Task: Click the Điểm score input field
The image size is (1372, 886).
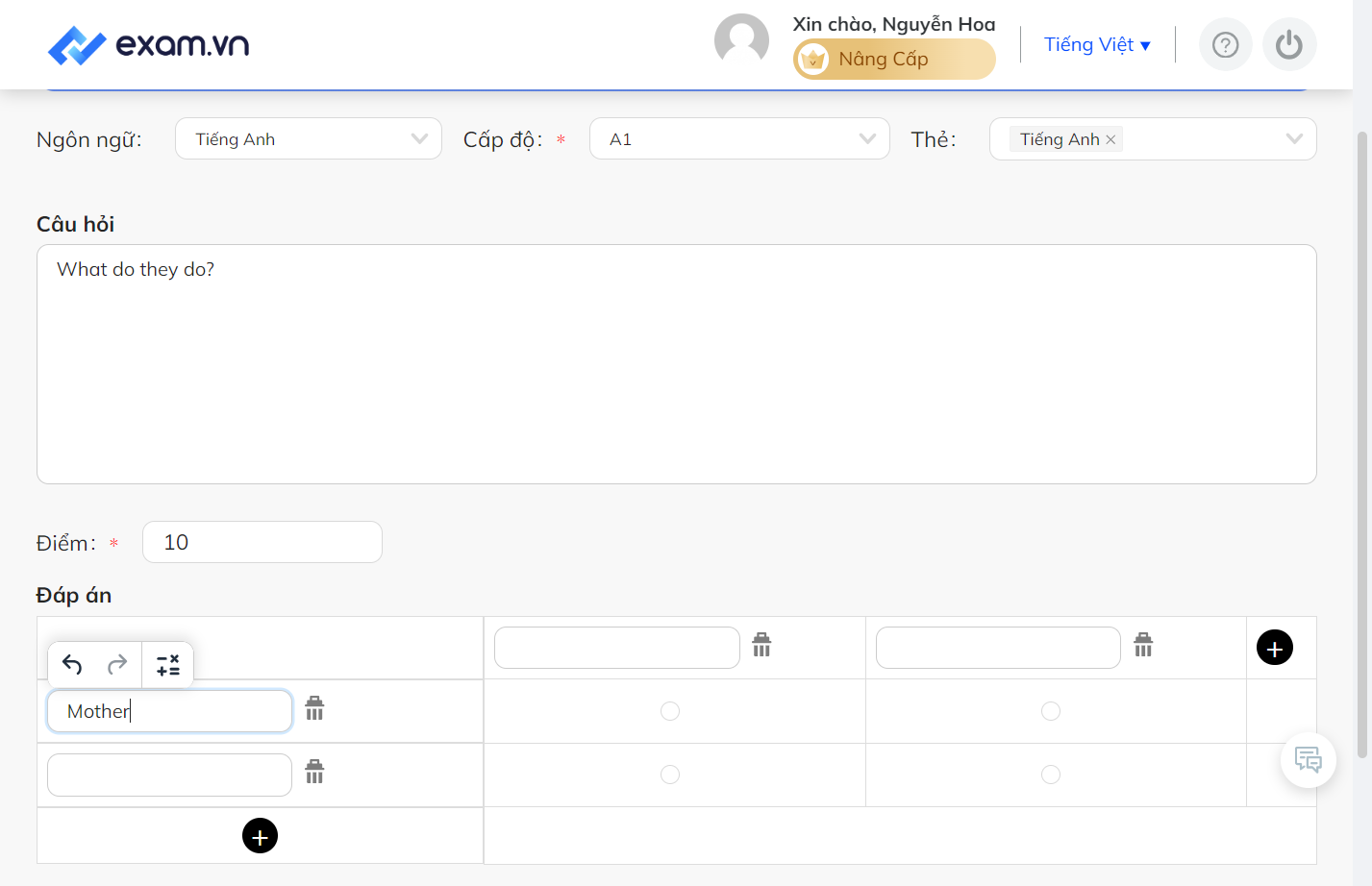Action: (x=262, y=542)
